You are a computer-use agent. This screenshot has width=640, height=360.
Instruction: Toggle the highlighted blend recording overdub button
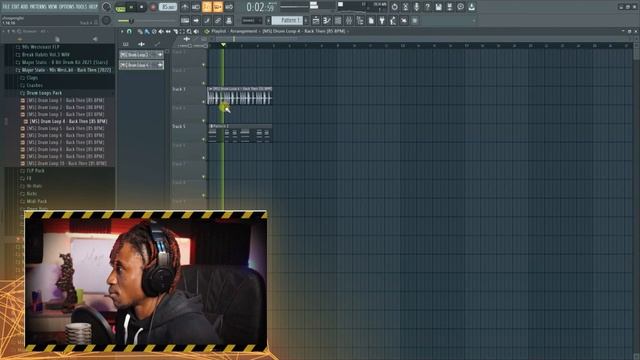(218, 7)
